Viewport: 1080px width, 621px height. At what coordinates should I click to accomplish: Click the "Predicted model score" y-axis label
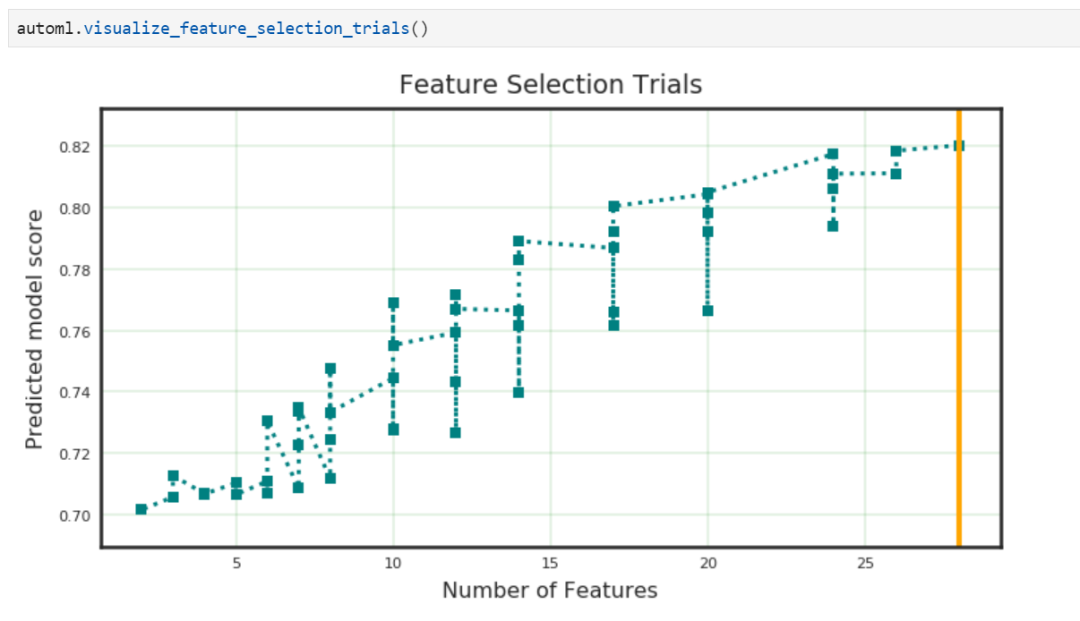click(35, 329)
